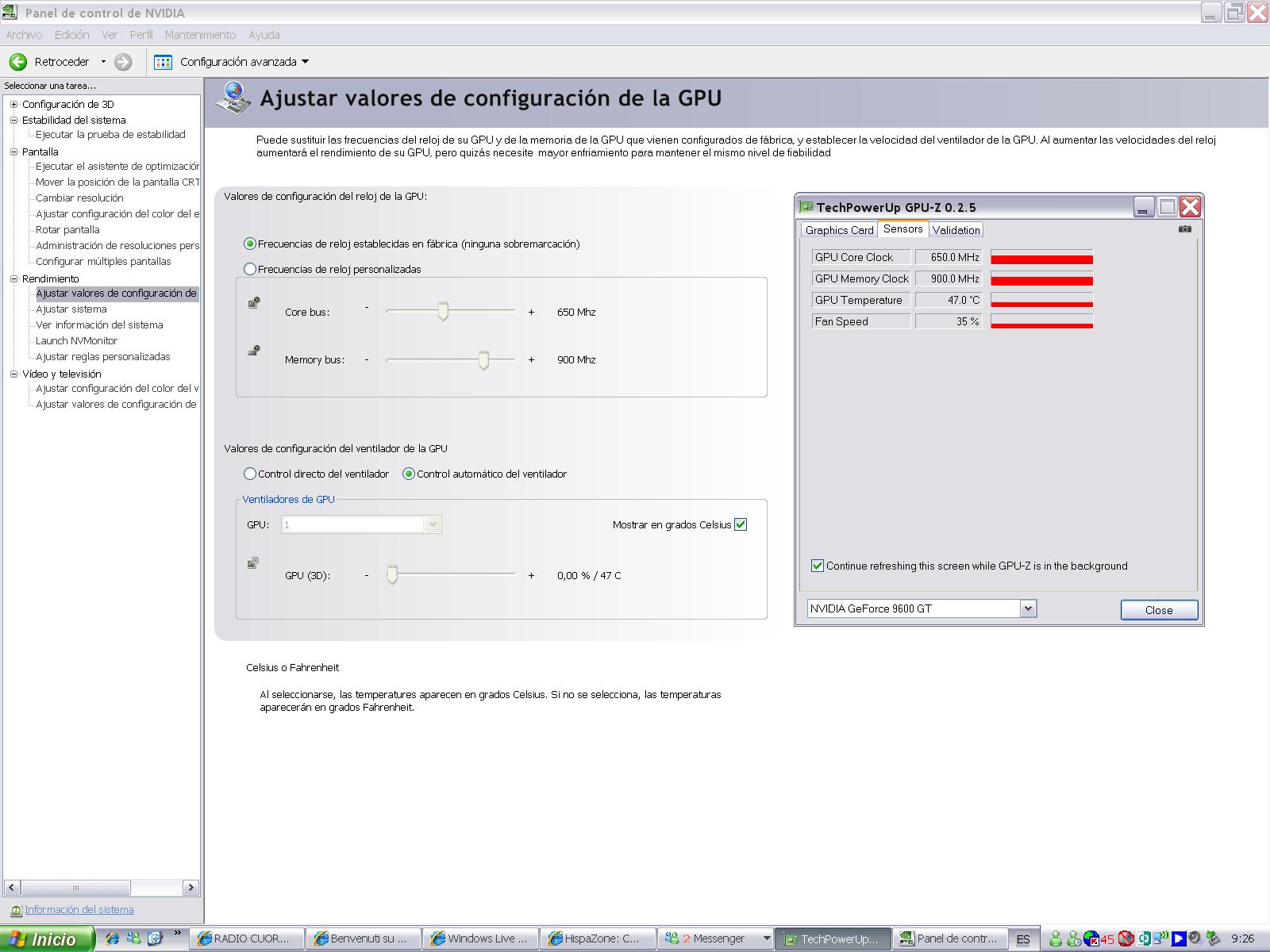Open the NVIDIA GeForce 9600 GT dropdown
The width and height of the screenshot is (1270, 952).
1028,608
